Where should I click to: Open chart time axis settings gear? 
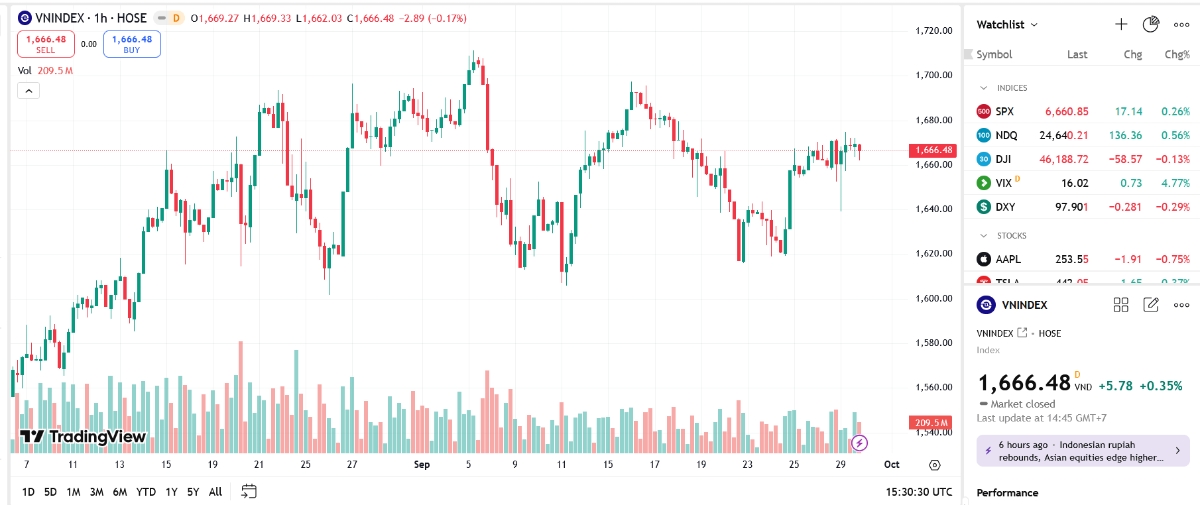[935, 465]
